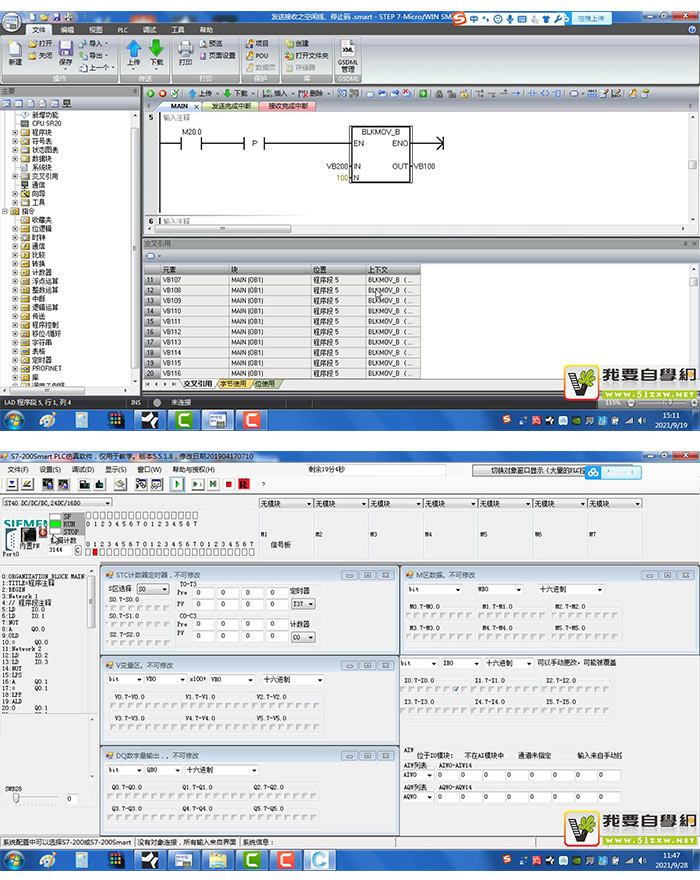Toggle the first S0.7-S0.0 bit checkbox
The image size is (700, 880).
click(x=108, y=608)
